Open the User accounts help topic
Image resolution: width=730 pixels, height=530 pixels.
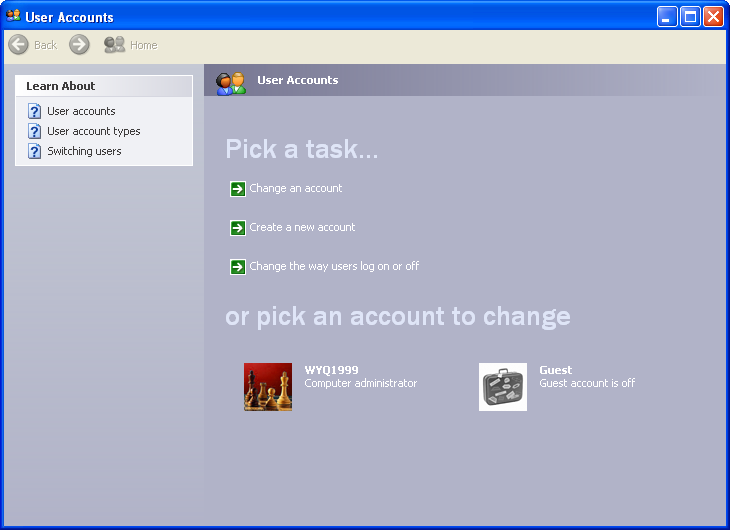81,111
